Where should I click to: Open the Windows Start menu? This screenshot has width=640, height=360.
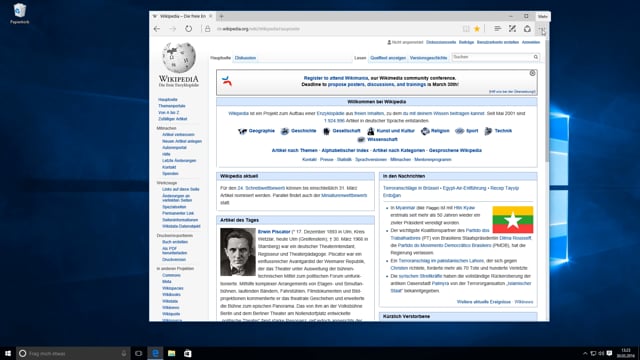tap(8, 353)
